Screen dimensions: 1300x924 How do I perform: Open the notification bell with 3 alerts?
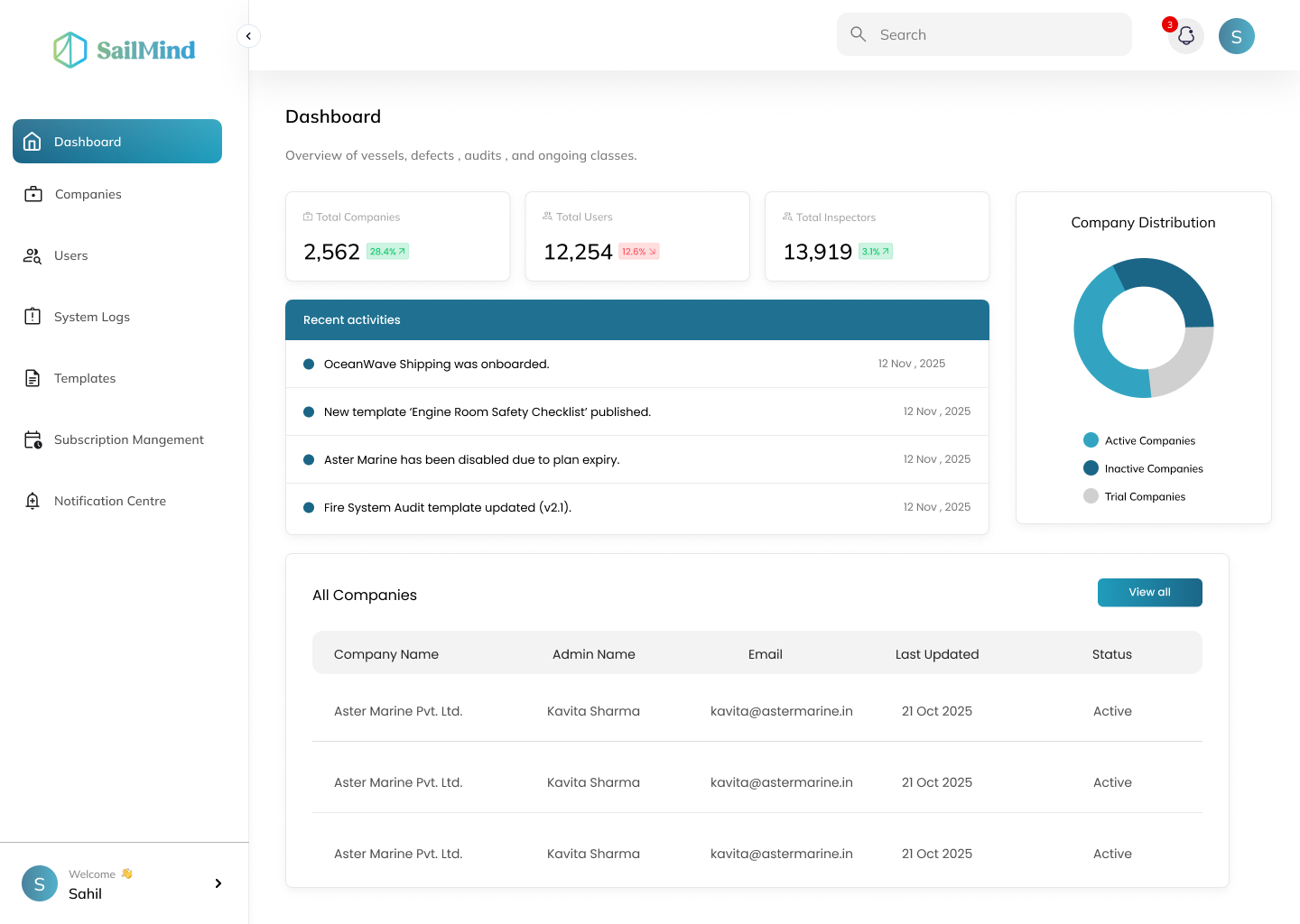point(1185,36)
